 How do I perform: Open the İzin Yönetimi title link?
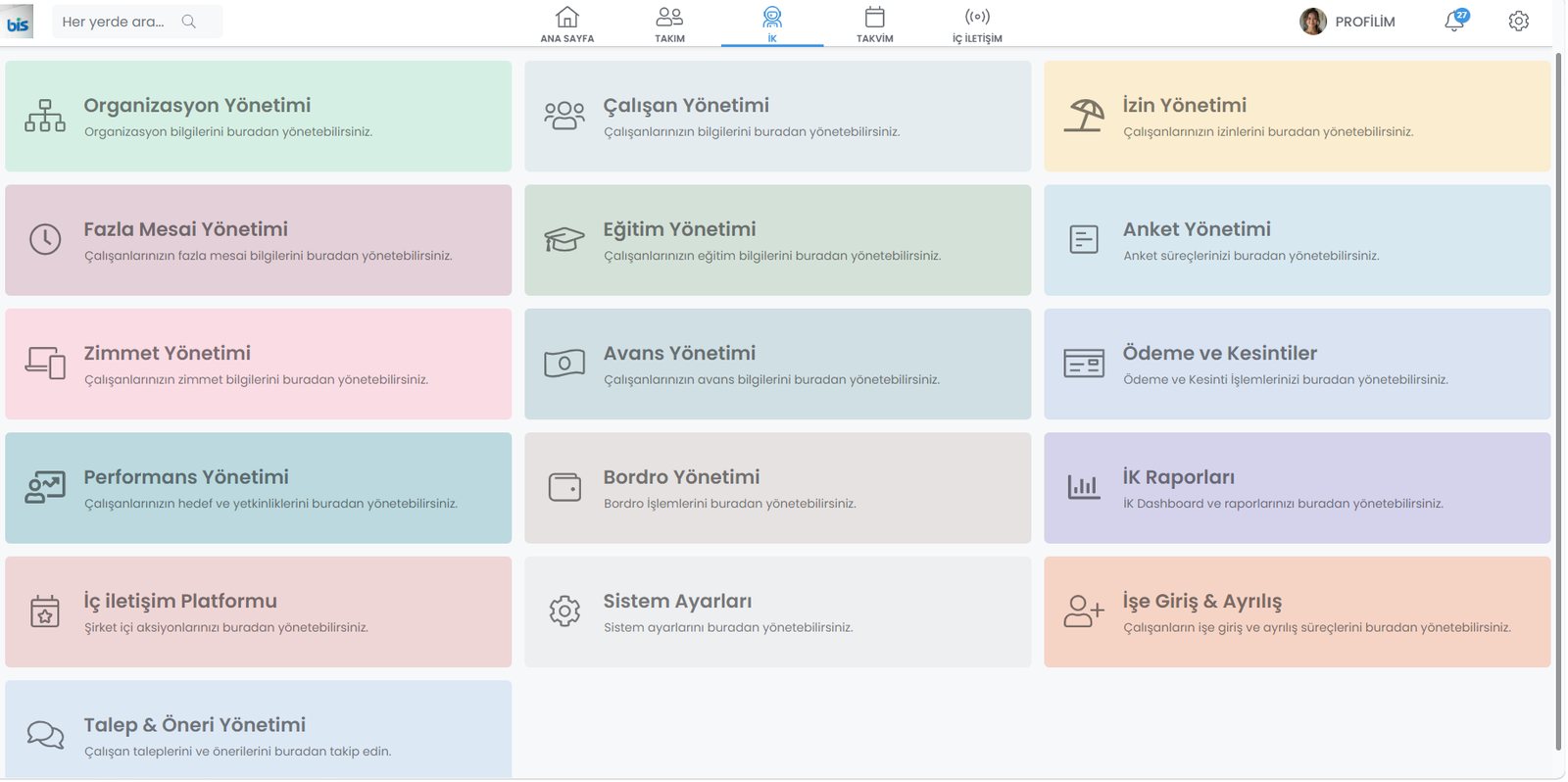point(1185,105)
